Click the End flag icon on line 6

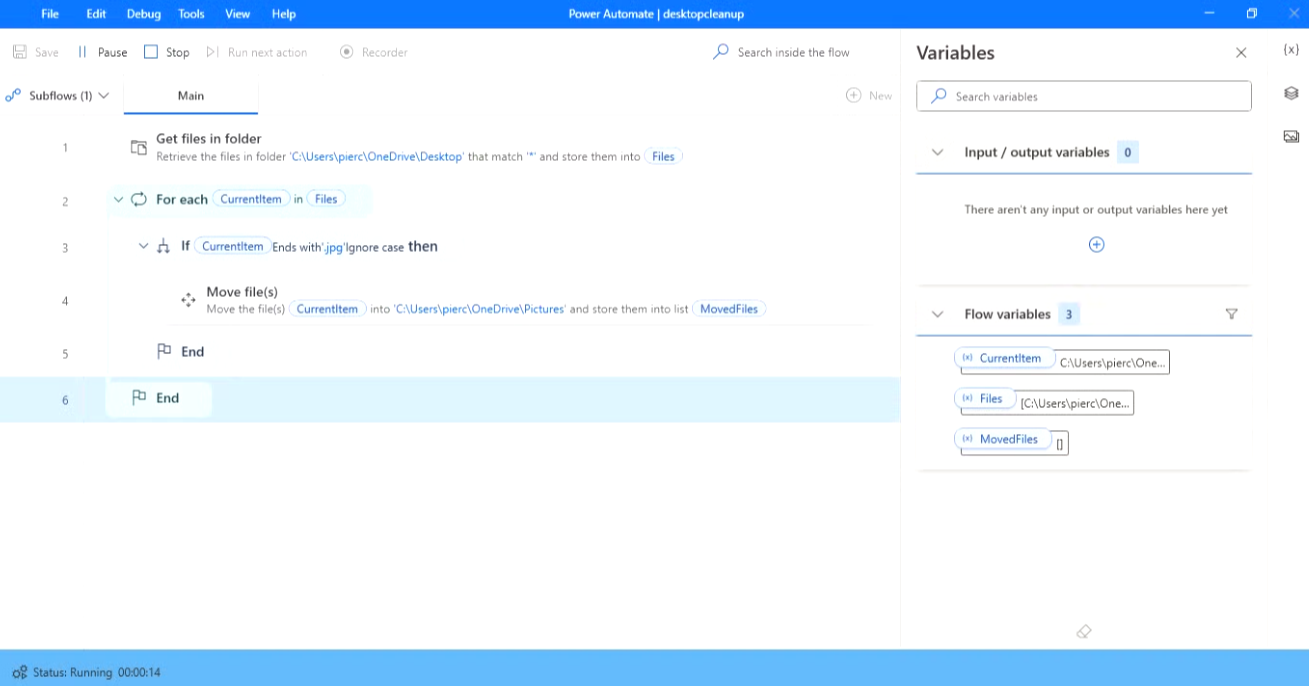(139, 398)
